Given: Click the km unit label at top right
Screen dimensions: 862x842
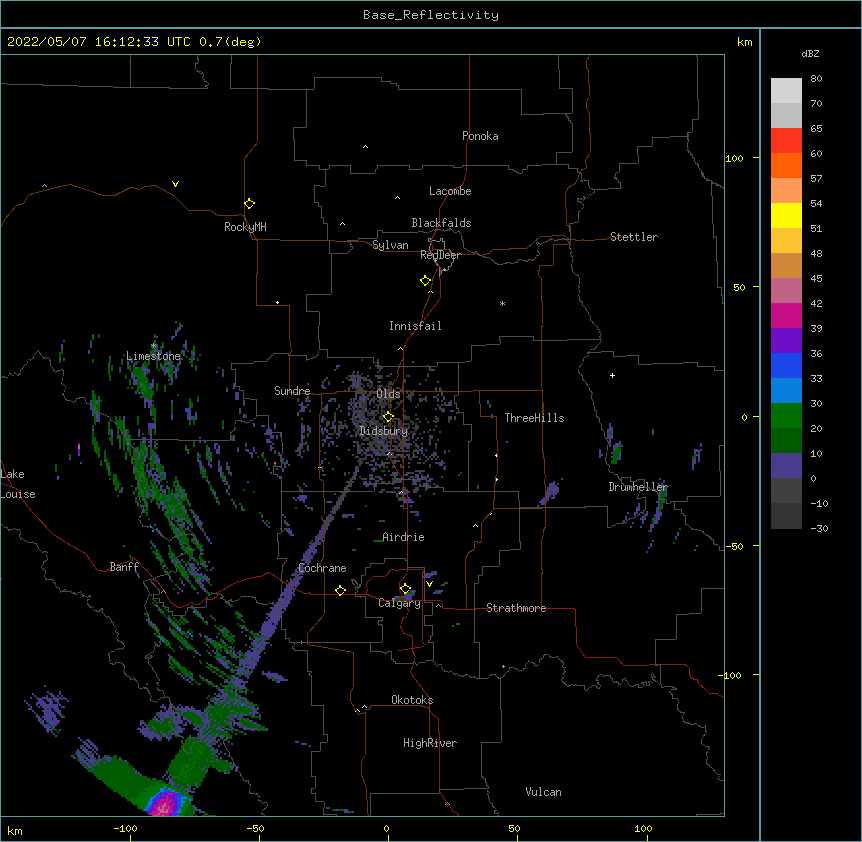Looking at the screenshot, I should [745, 42].
